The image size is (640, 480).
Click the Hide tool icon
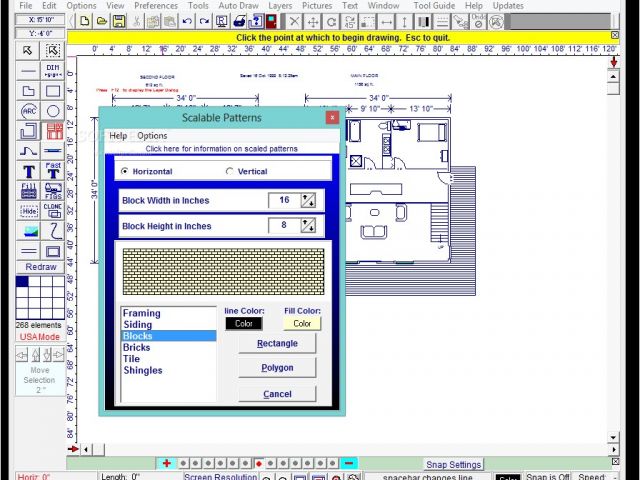pyautogui.click(x=29, y=211)
